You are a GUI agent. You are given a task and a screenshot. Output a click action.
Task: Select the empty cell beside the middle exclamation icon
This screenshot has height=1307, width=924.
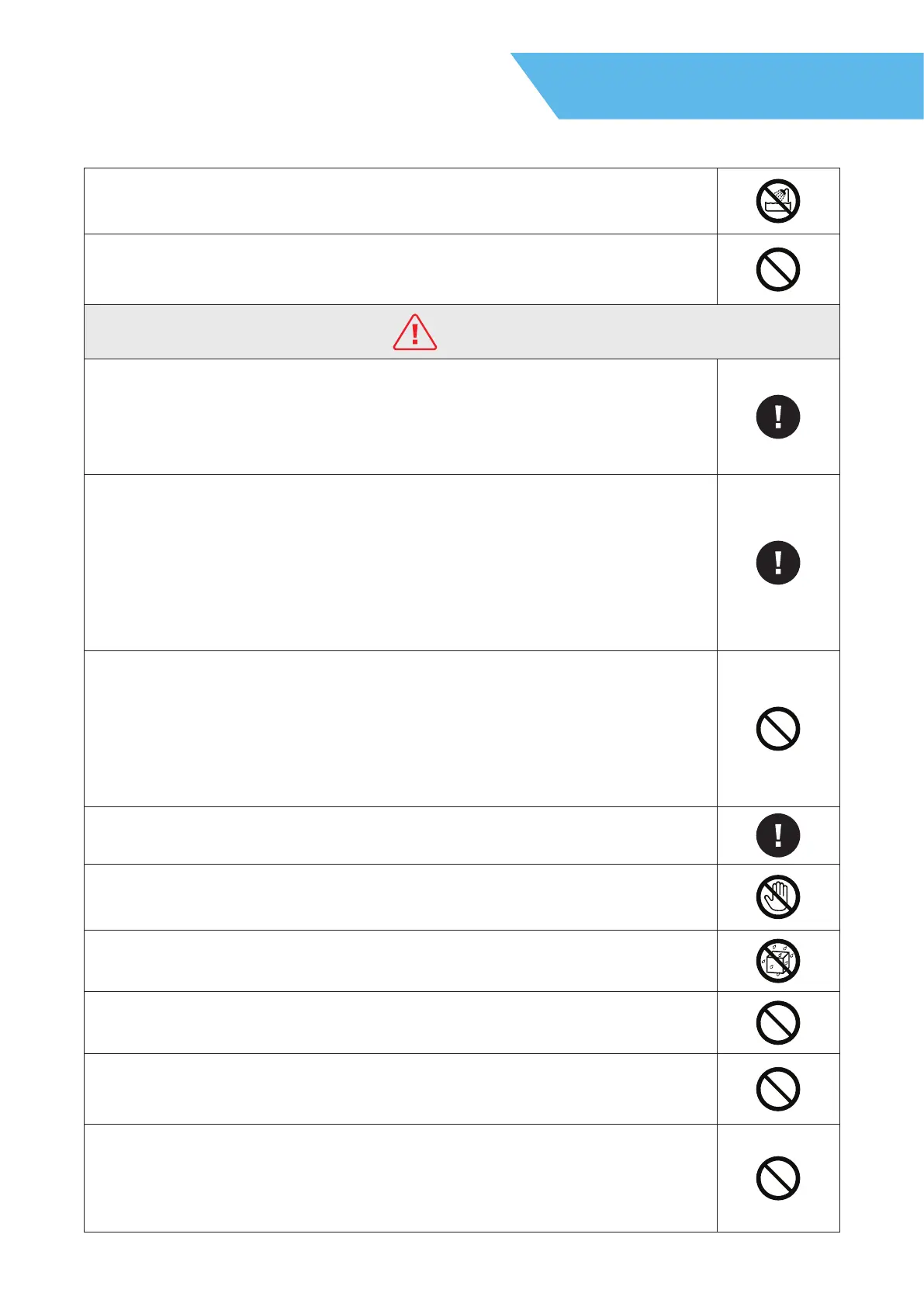click(x=400, y=563)
